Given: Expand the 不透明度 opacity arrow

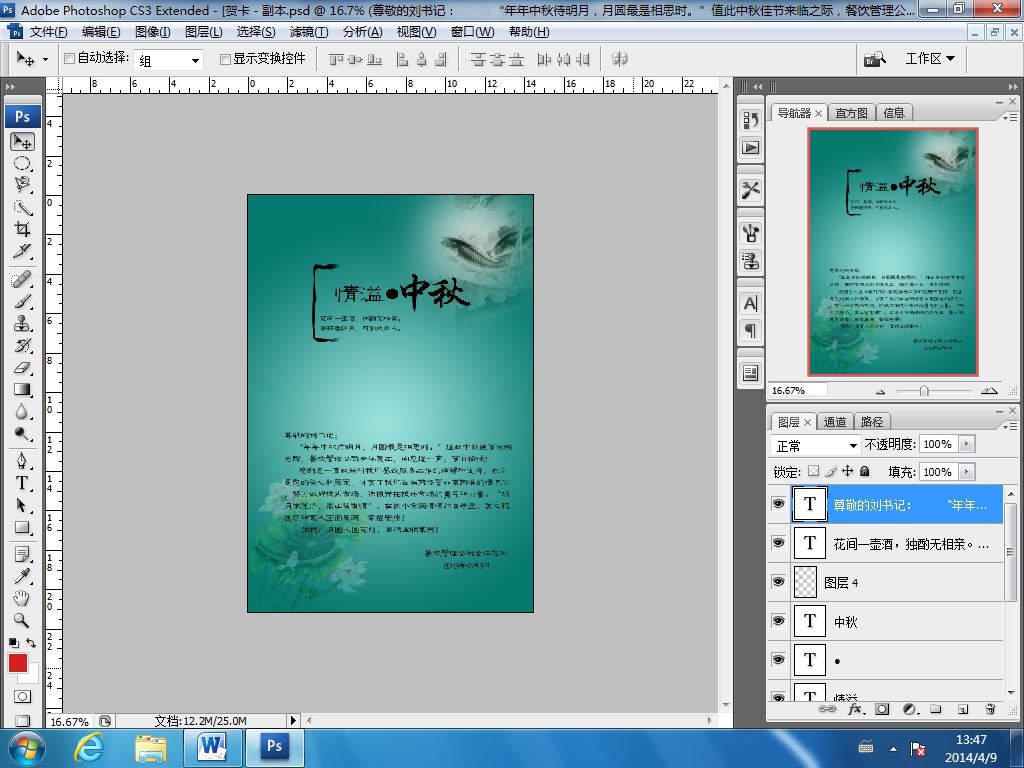Looking at the screenshot, I should pyautogui.click(x=966, y=444).
